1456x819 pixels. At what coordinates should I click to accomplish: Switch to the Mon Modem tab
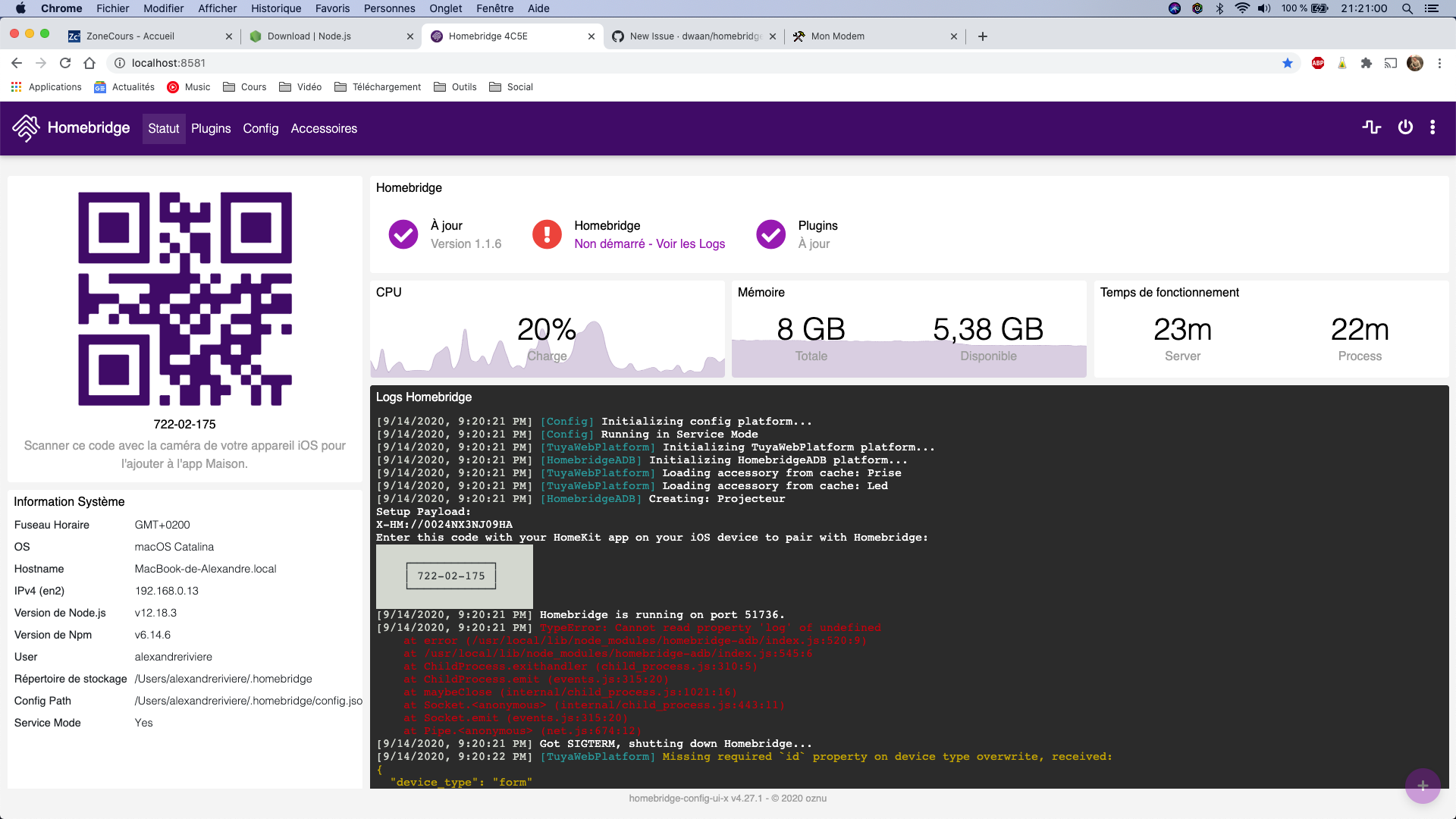(x=875, y=36)
